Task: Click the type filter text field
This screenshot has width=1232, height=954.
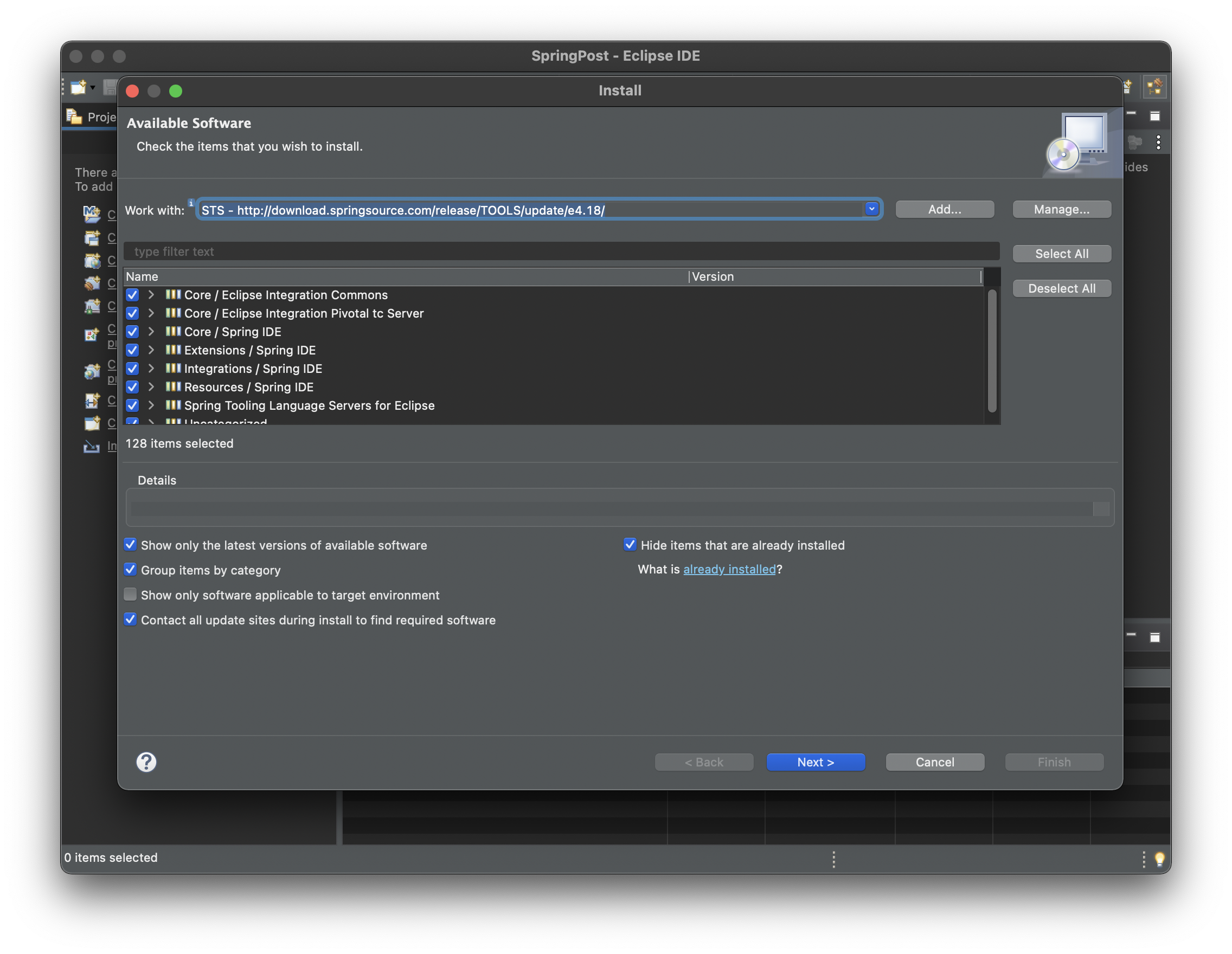Action: (561, 252)
